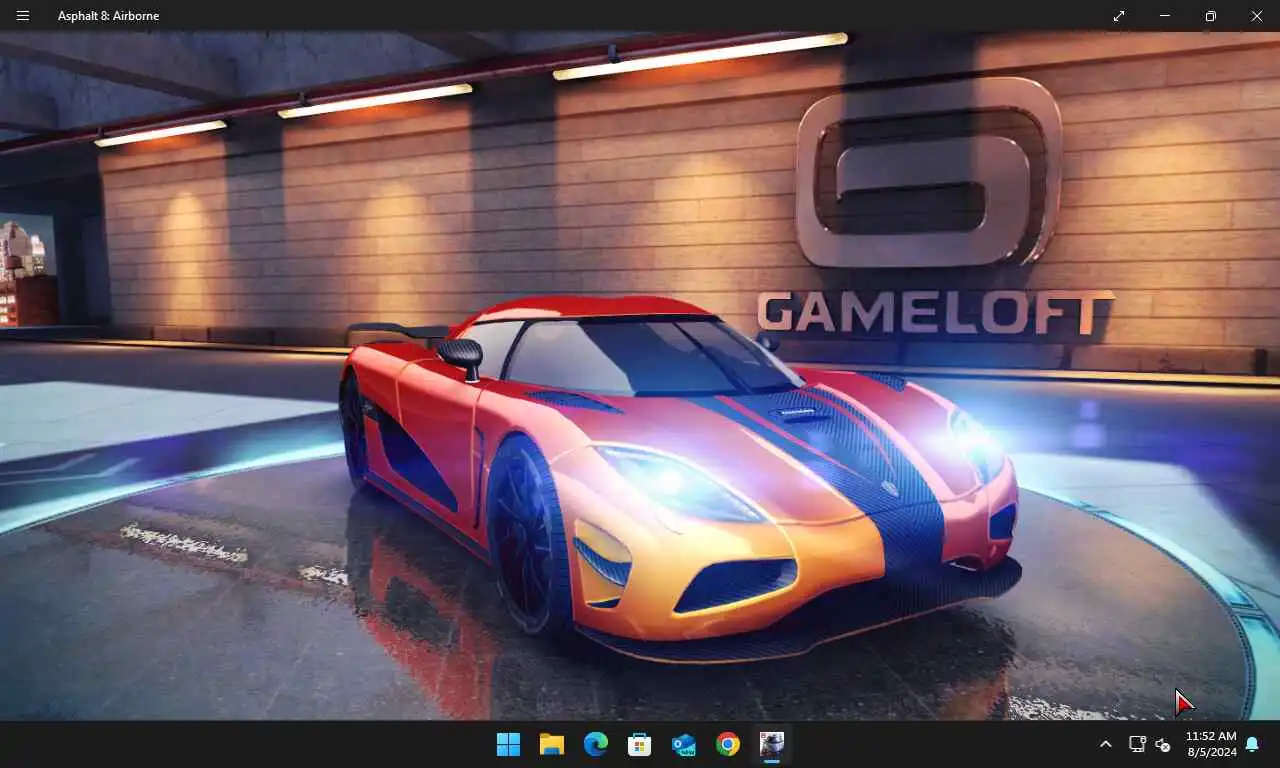Open the muted volume icon in tray
Viewport: 1280px width, 768px height.
click(x=1163, y=744)
